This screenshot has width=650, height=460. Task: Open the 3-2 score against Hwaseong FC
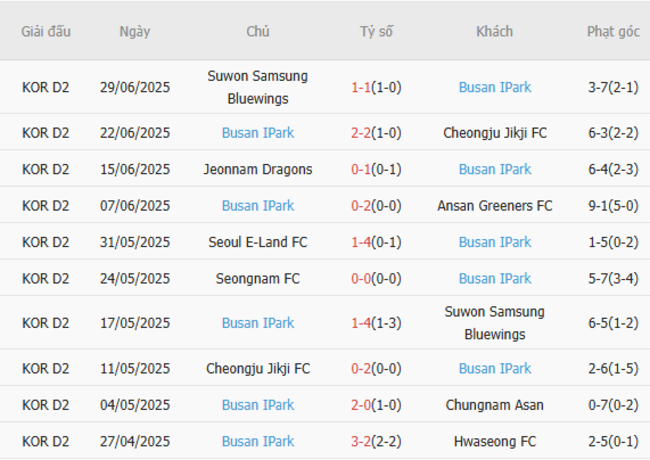(362, 441)
